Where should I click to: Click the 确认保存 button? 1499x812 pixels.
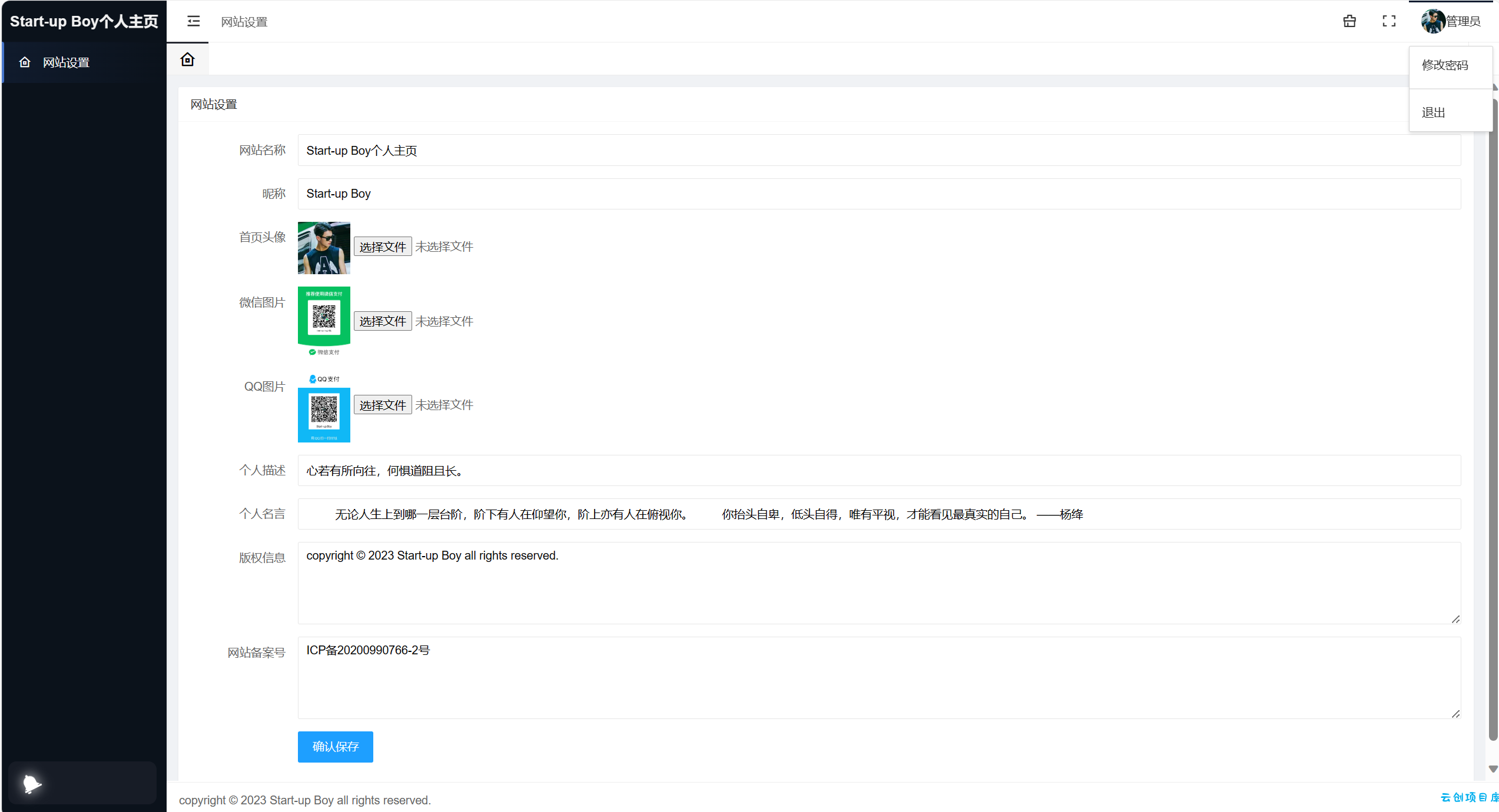click(335, 747)
